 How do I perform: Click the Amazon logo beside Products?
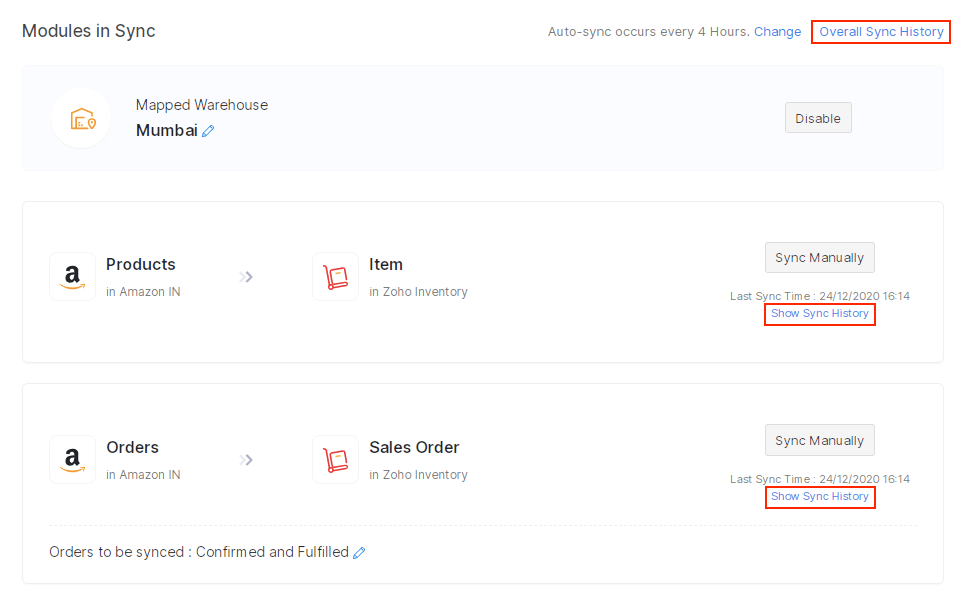(72, 276)
